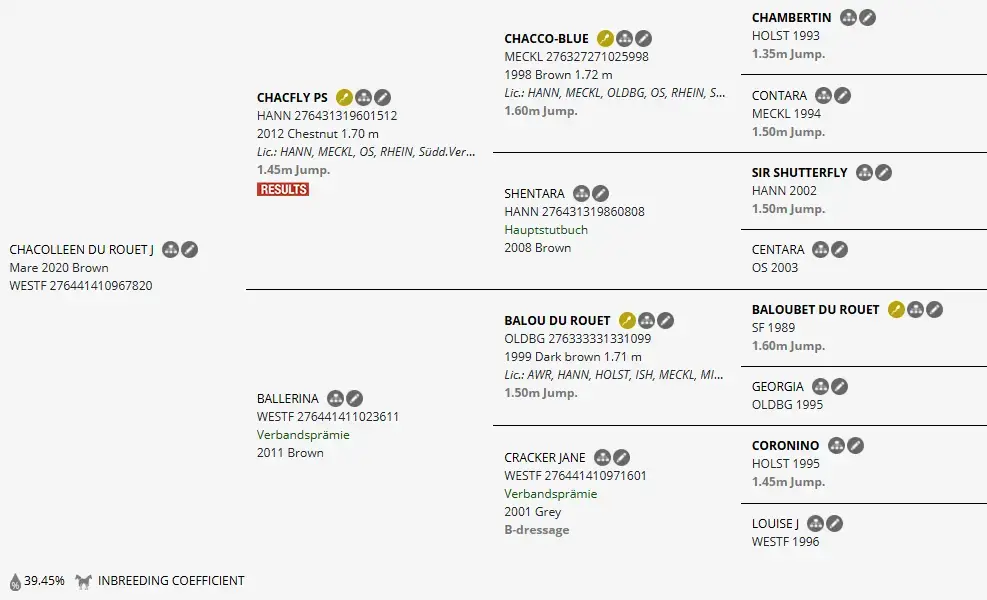Click the Centara horse name
The image size is (987, 600).
(778, 250)
